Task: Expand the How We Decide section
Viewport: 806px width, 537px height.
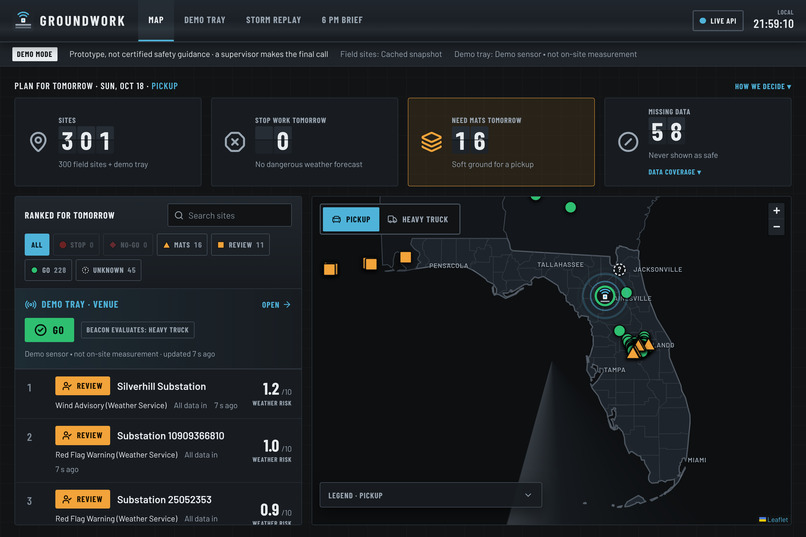Action: [x=763, y=86]
